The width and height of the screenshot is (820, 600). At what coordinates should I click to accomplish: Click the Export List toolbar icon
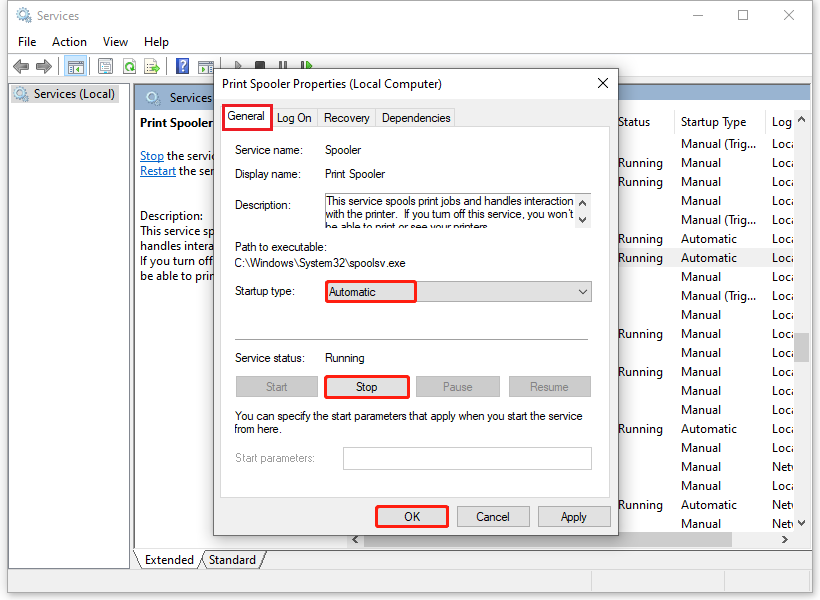pos(152,66)
